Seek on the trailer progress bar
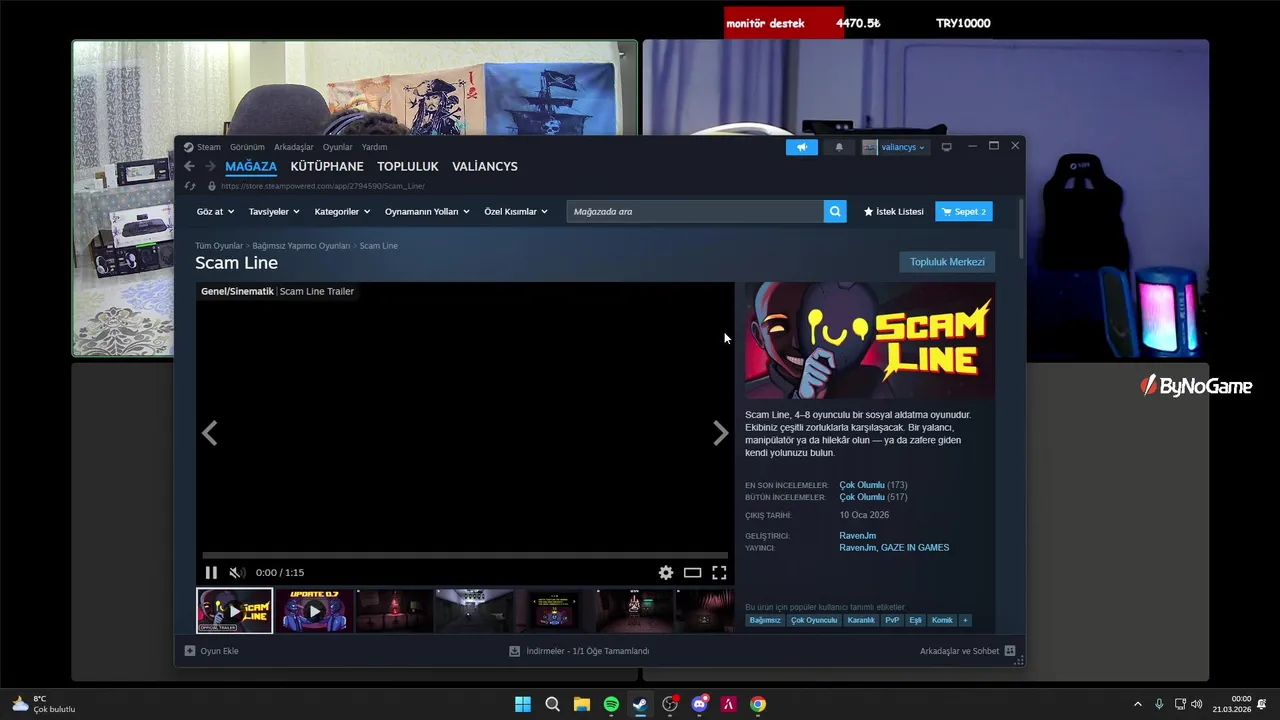The height and width of the screenshot is (720, 1280). (x=465, y=555)
